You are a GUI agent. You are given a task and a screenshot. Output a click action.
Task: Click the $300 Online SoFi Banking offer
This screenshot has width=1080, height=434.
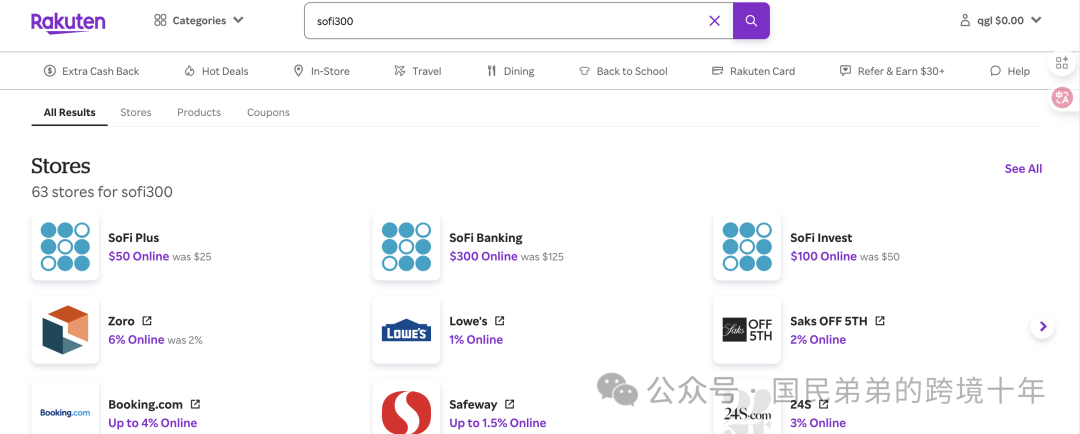484,256
